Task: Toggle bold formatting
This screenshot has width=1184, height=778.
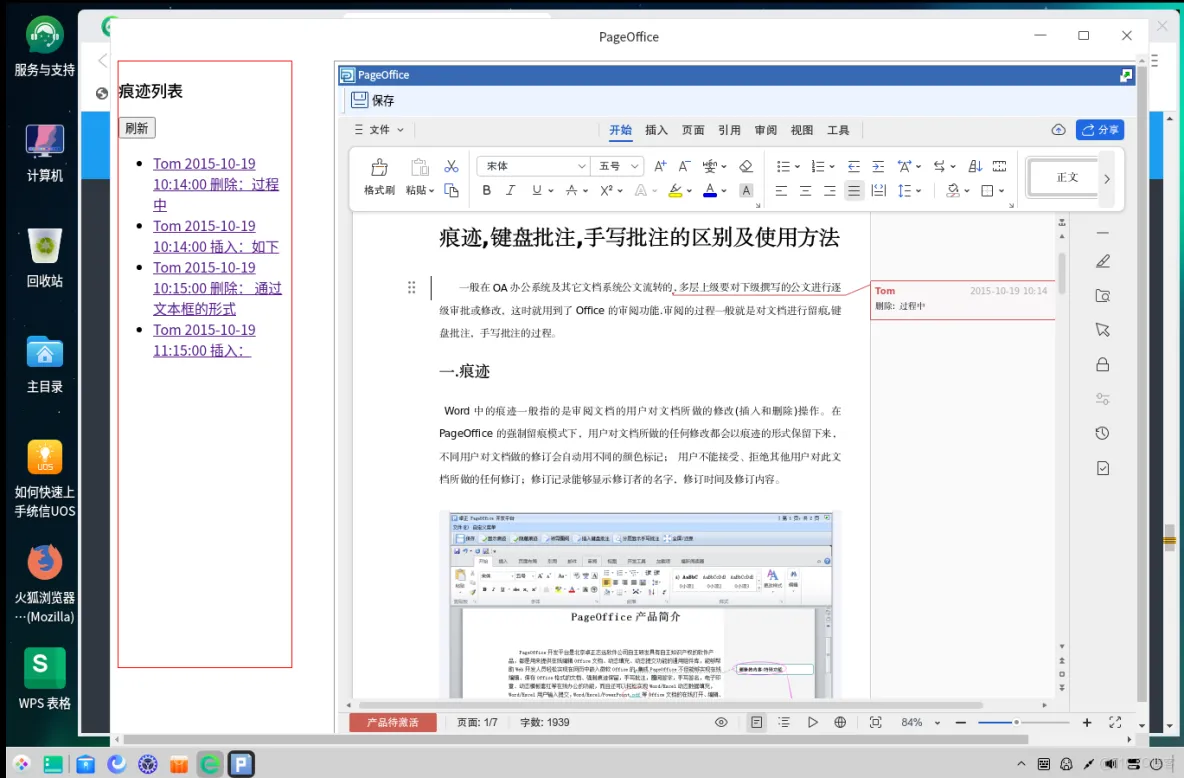Action: 486,190
